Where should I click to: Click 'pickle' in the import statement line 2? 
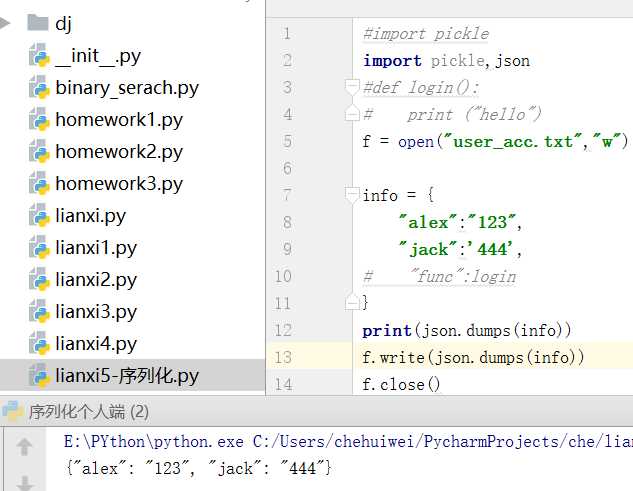click(458, 61)
